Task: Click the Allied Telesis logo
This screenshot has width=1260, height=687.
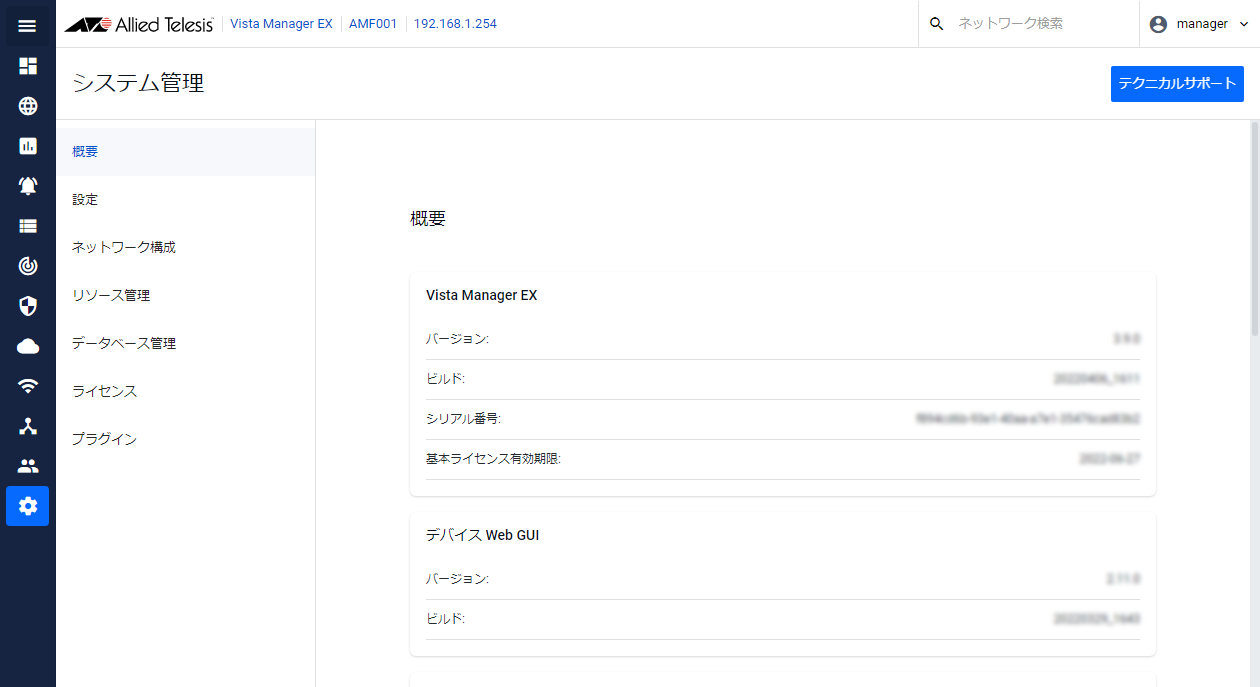Action: tap(139, 24)
